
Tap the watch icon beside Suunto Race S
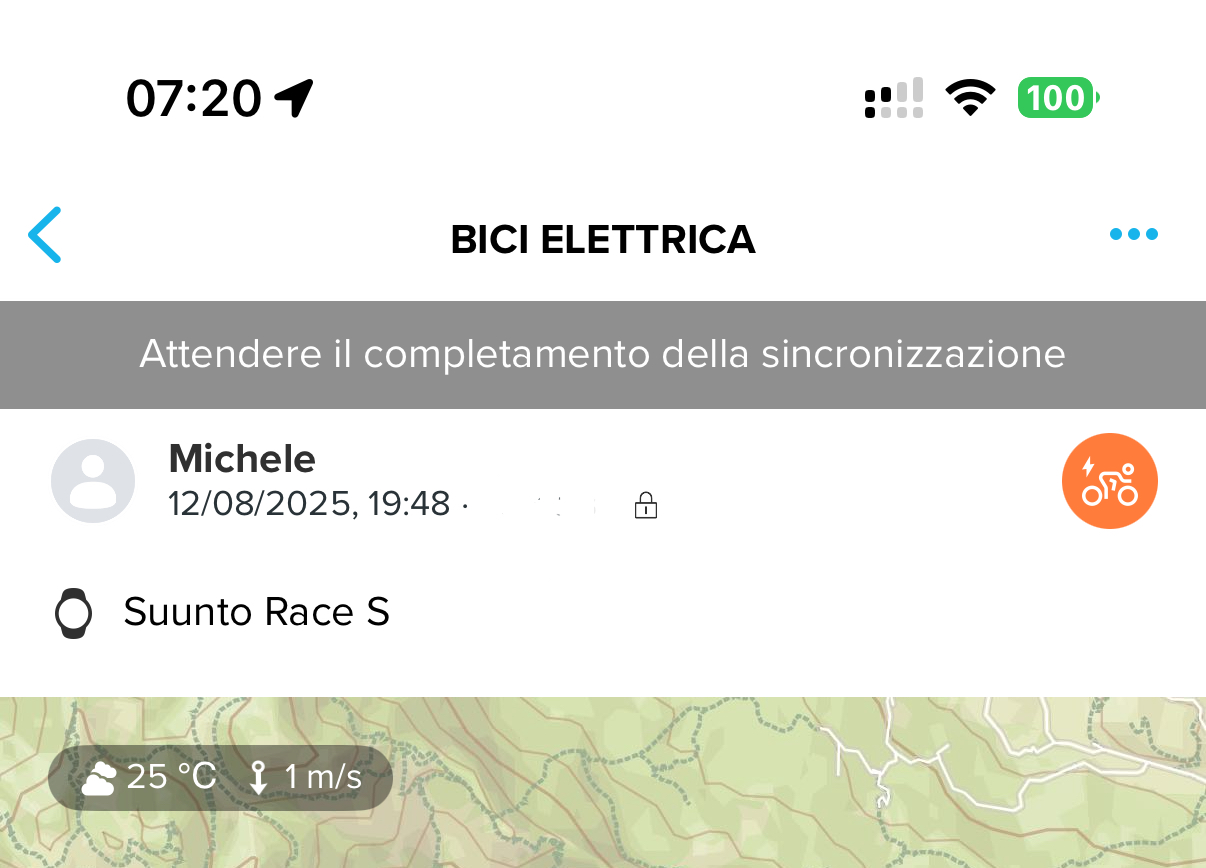click(73, 613)
